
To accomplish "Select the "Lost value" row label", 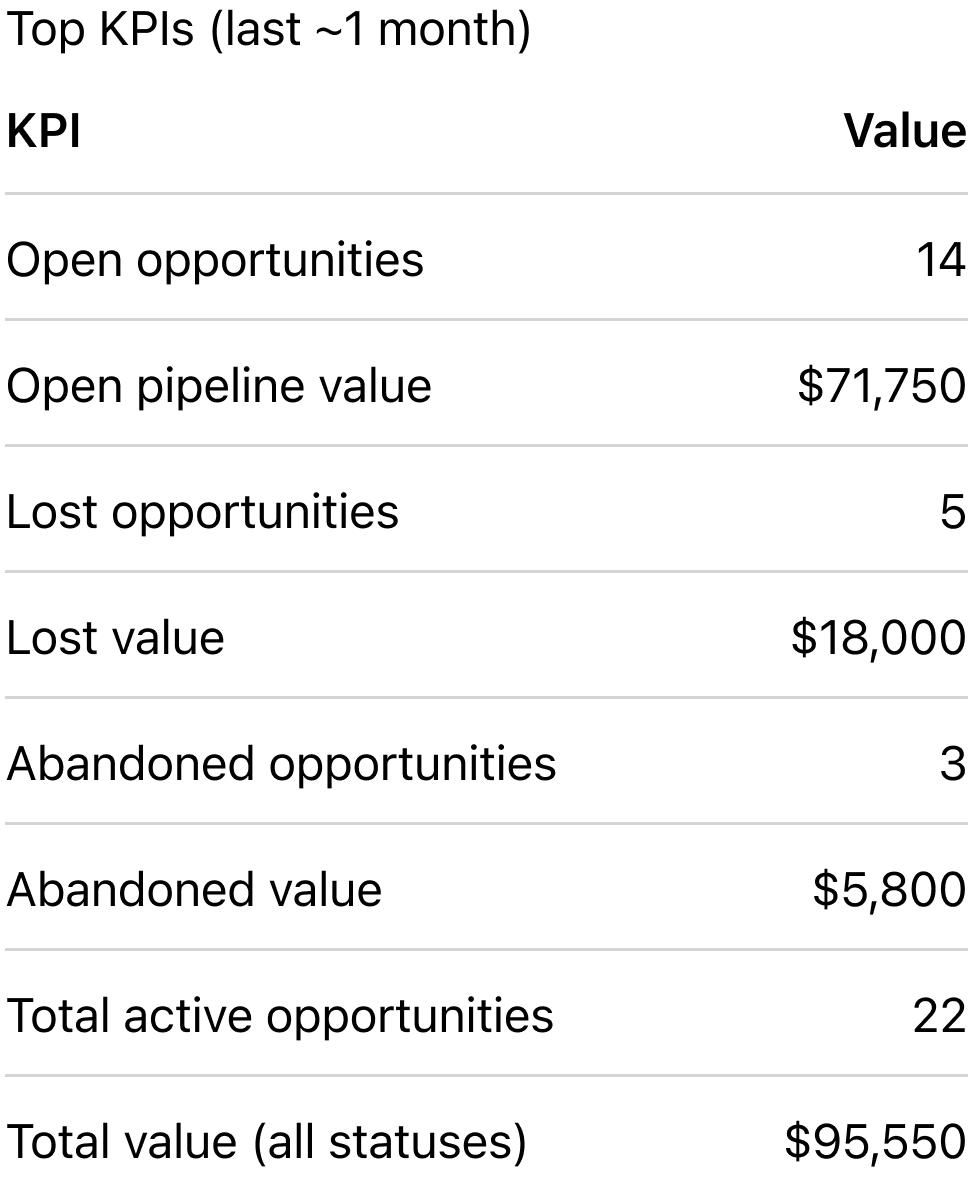I will 115,638.
